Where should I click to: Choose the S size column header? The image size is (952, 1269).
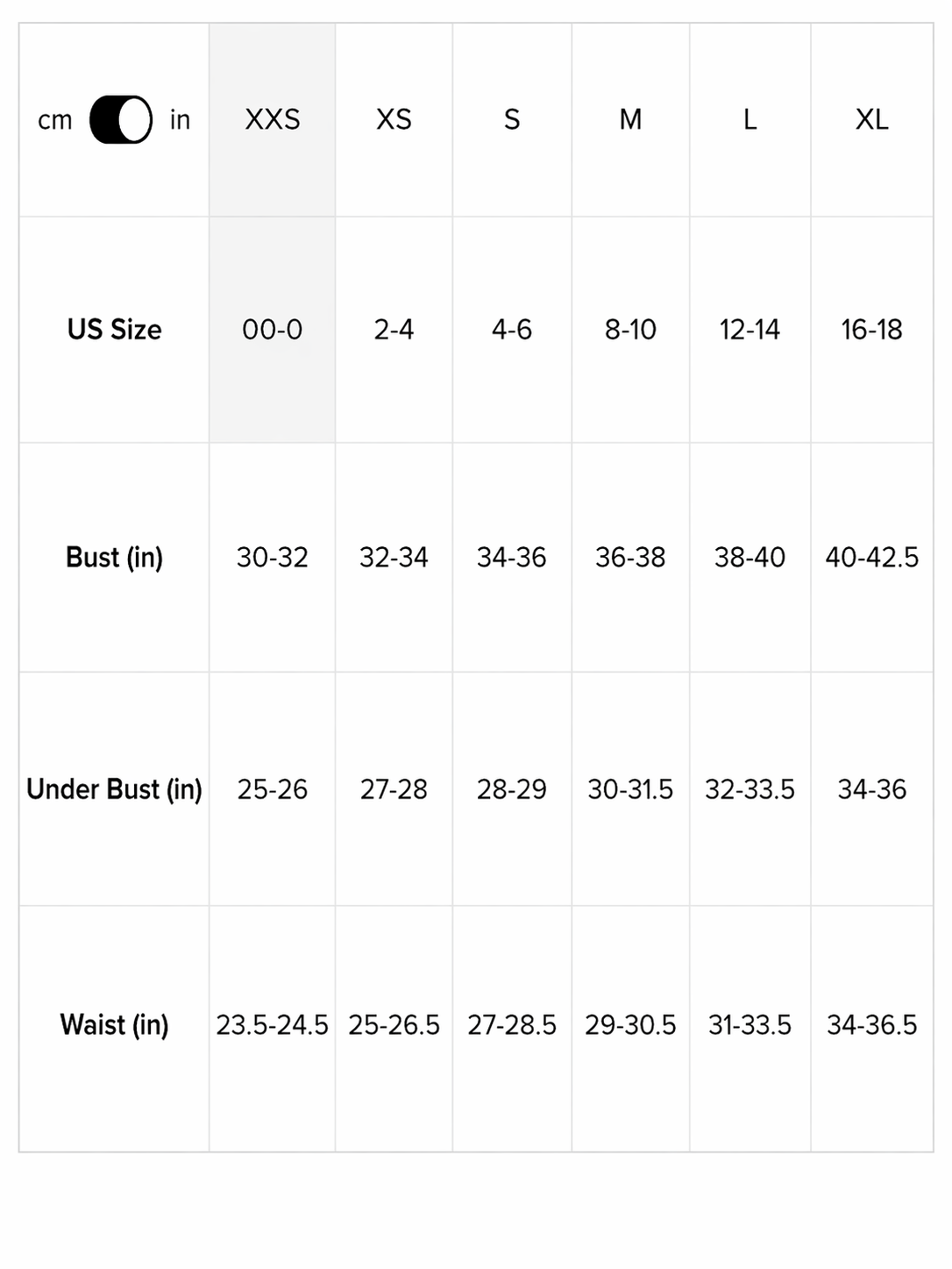(512, 119)
